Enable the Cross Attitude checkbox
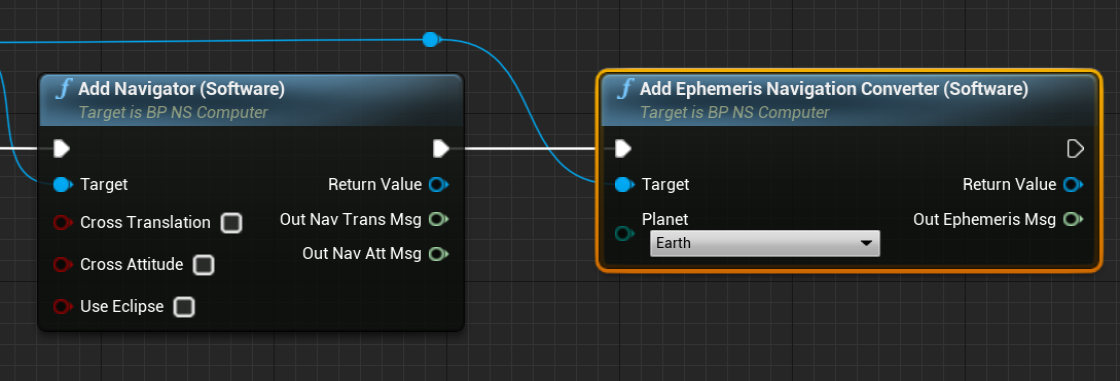This screenshot has width=1120, height=381. (x=204, y=265)
